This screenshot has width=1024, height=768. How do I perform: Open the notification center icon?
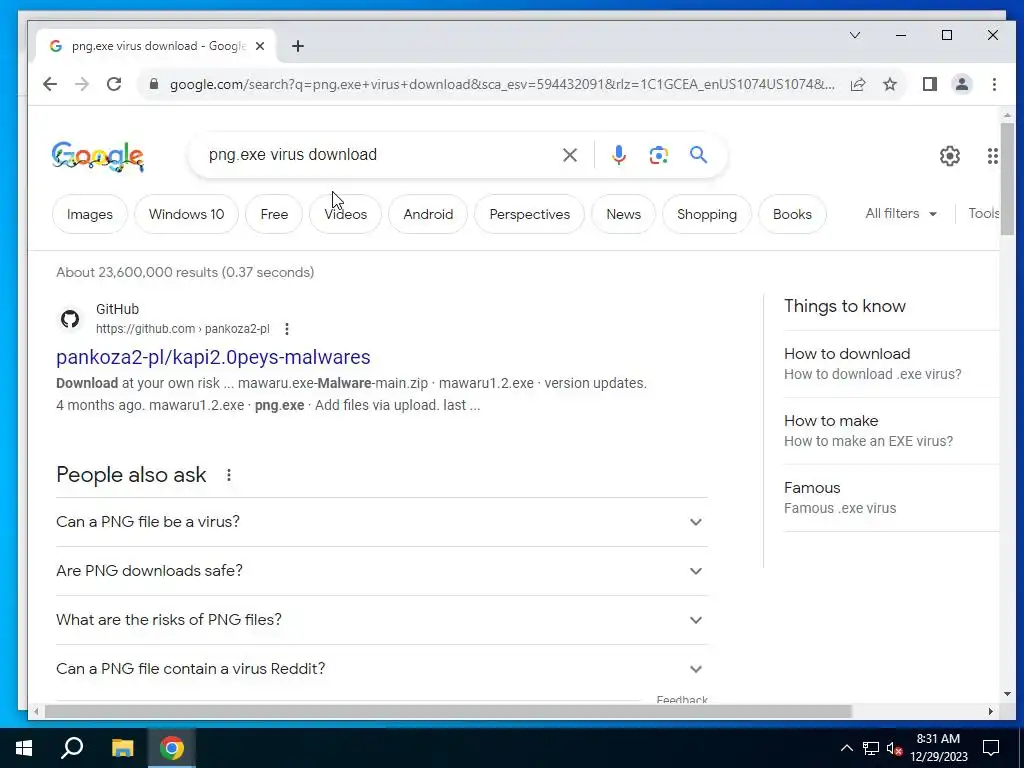(x=991, y=748)
